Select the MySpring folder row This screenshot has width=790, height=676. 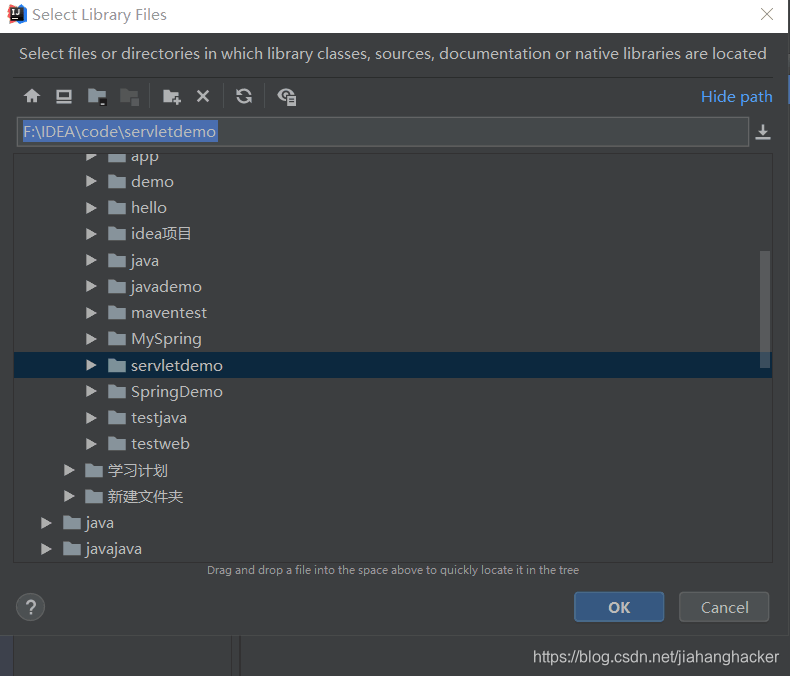point(392,339)
